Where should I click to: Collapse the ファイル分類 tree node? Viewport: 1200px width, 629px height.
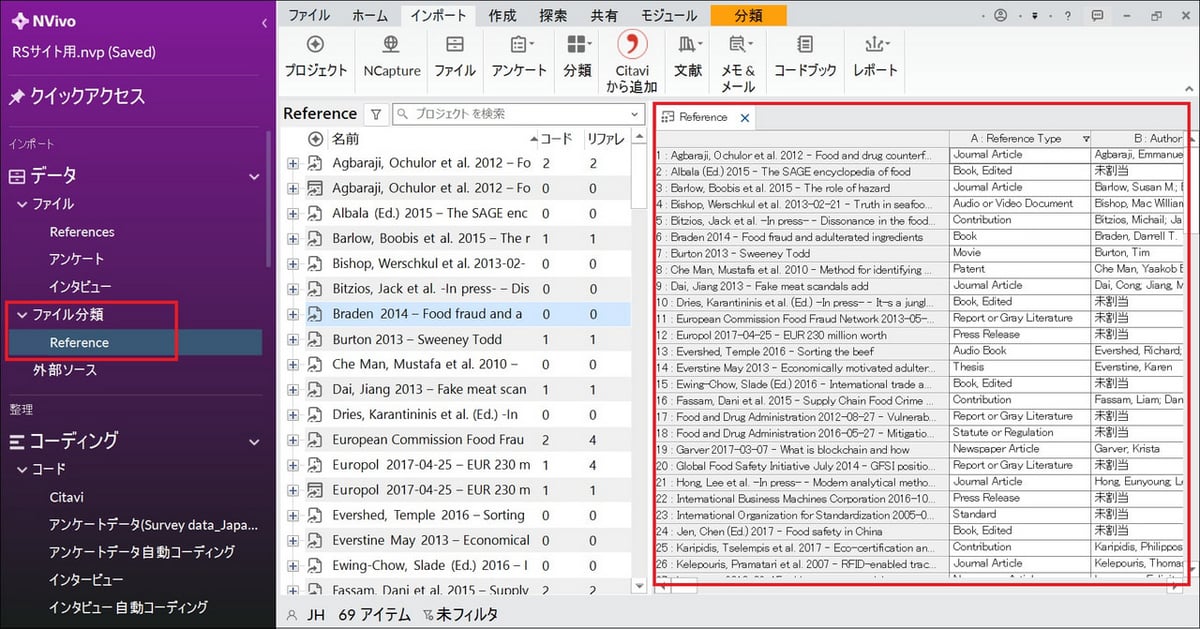22,315
